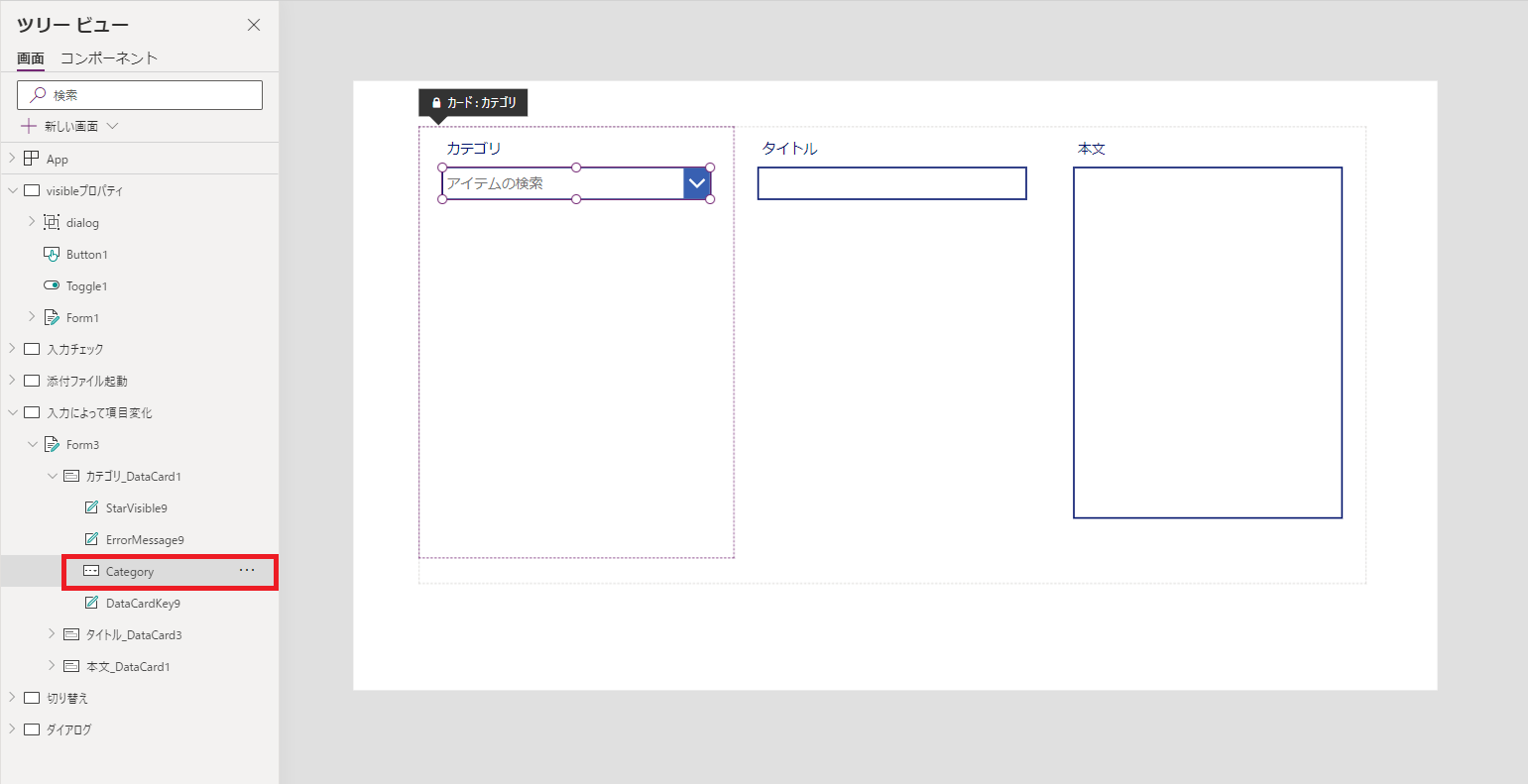Switch to the 画面 tab
The width and height of the screenshot is (1528, 784).
[x=31, y=58]
